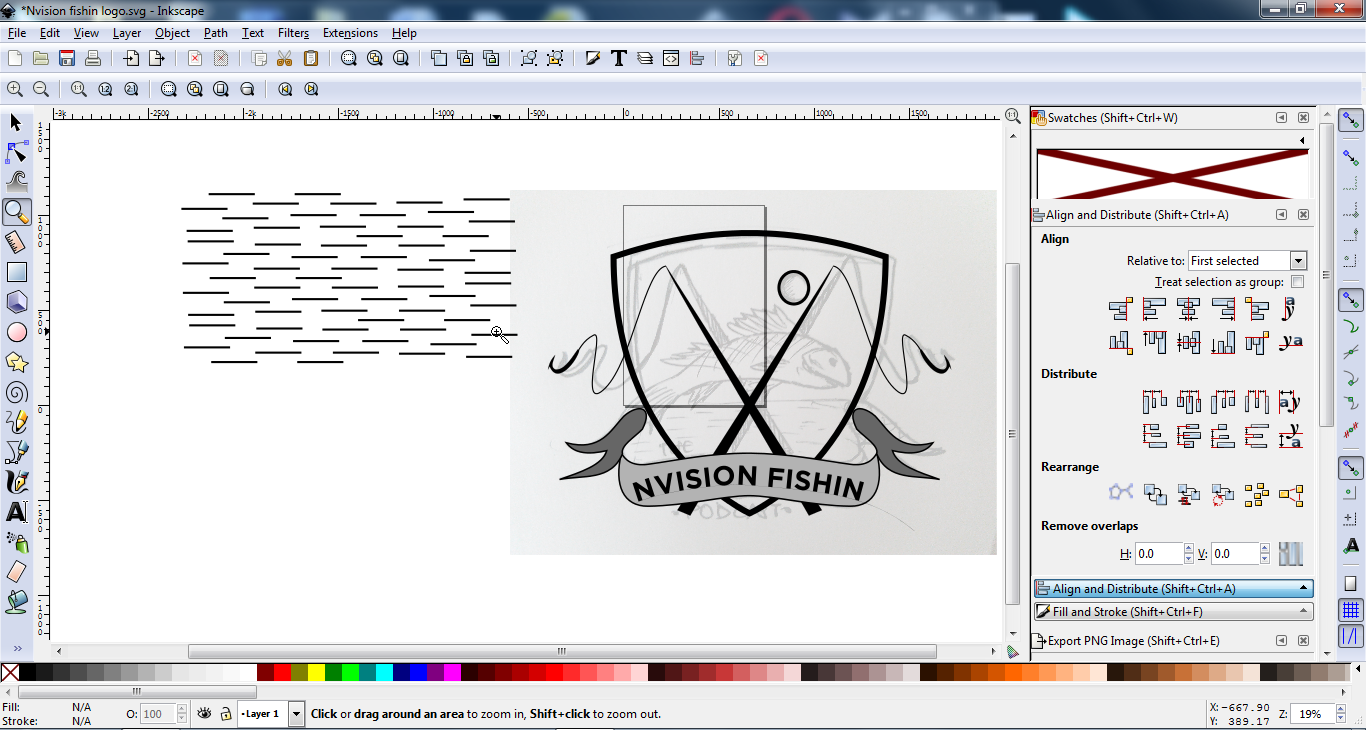
Task: Open the Relative to dropdown
Action: coord(1247,261)
